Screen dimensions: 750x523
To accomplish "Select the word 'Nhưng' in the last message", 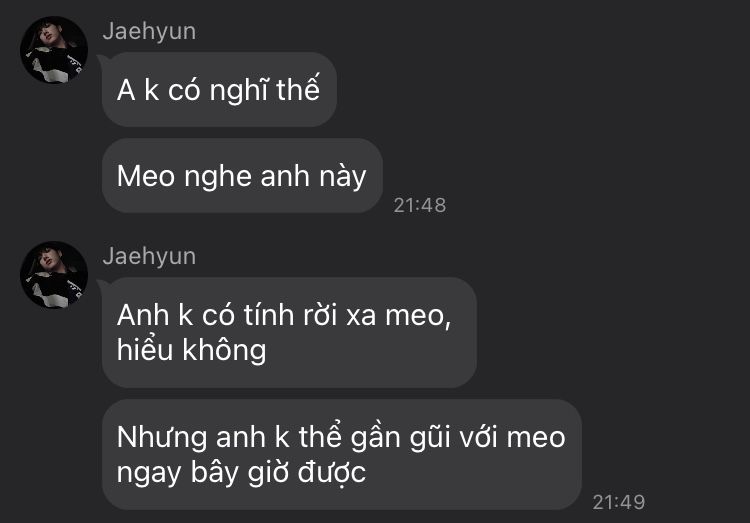I will click(x=162, y=438).
